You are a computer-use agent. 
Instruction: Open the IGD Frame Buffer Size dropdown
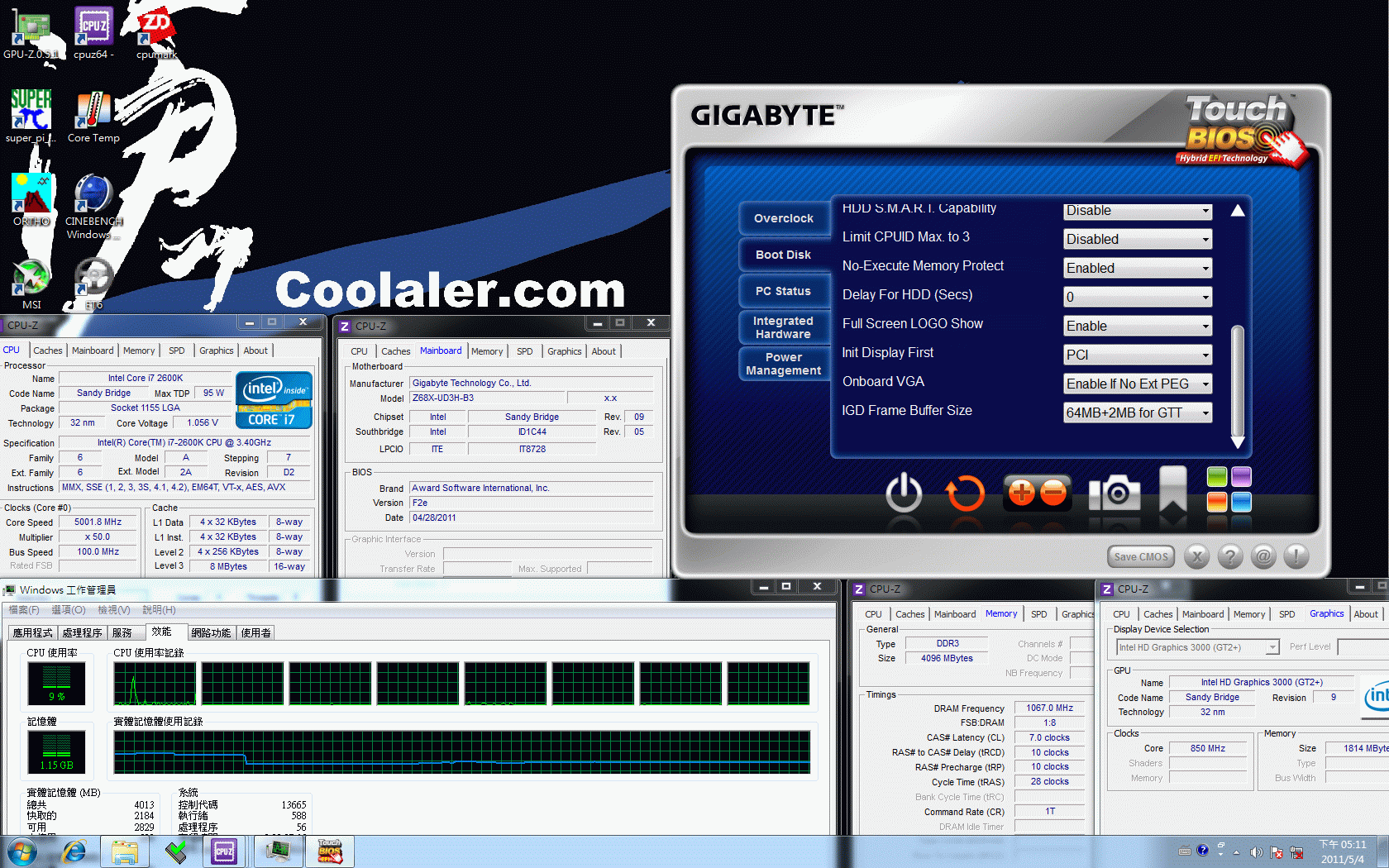(1138, 413)
